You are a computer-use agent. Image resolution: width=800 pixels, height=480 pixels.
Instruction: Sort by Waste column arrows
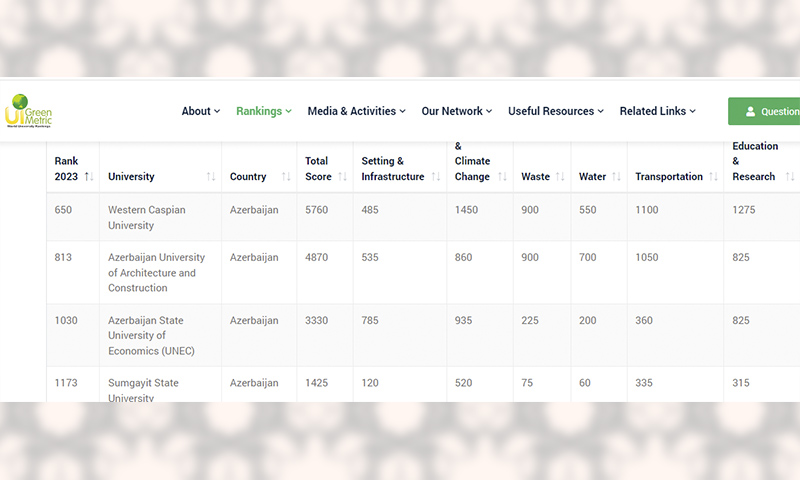(x=560, y=176)
